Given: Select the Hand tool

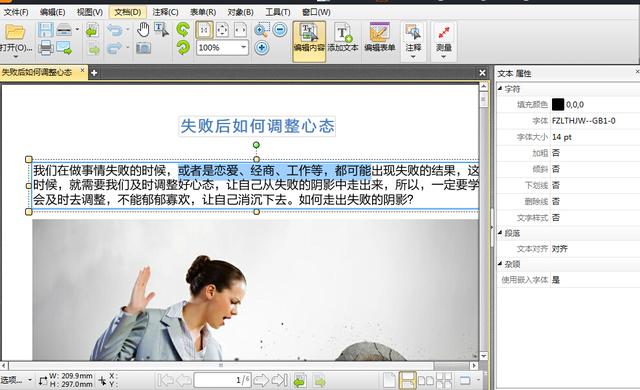Looking at the screenshot, I should coord(143,30).
